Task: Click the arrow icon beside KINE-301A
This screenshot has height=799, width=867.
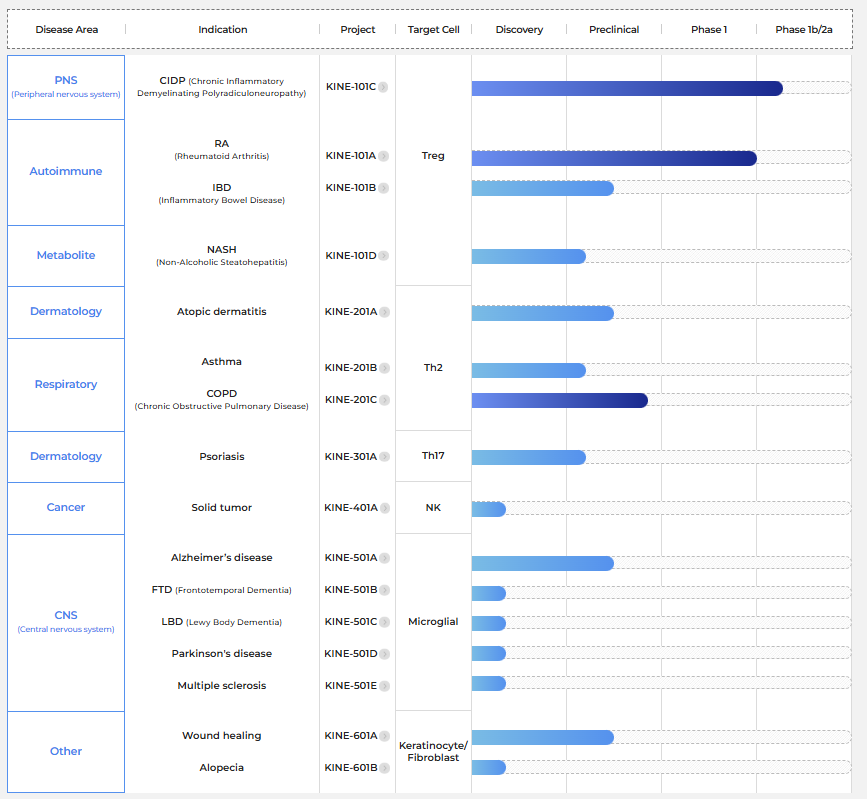Action: click(x=384, y=457)
